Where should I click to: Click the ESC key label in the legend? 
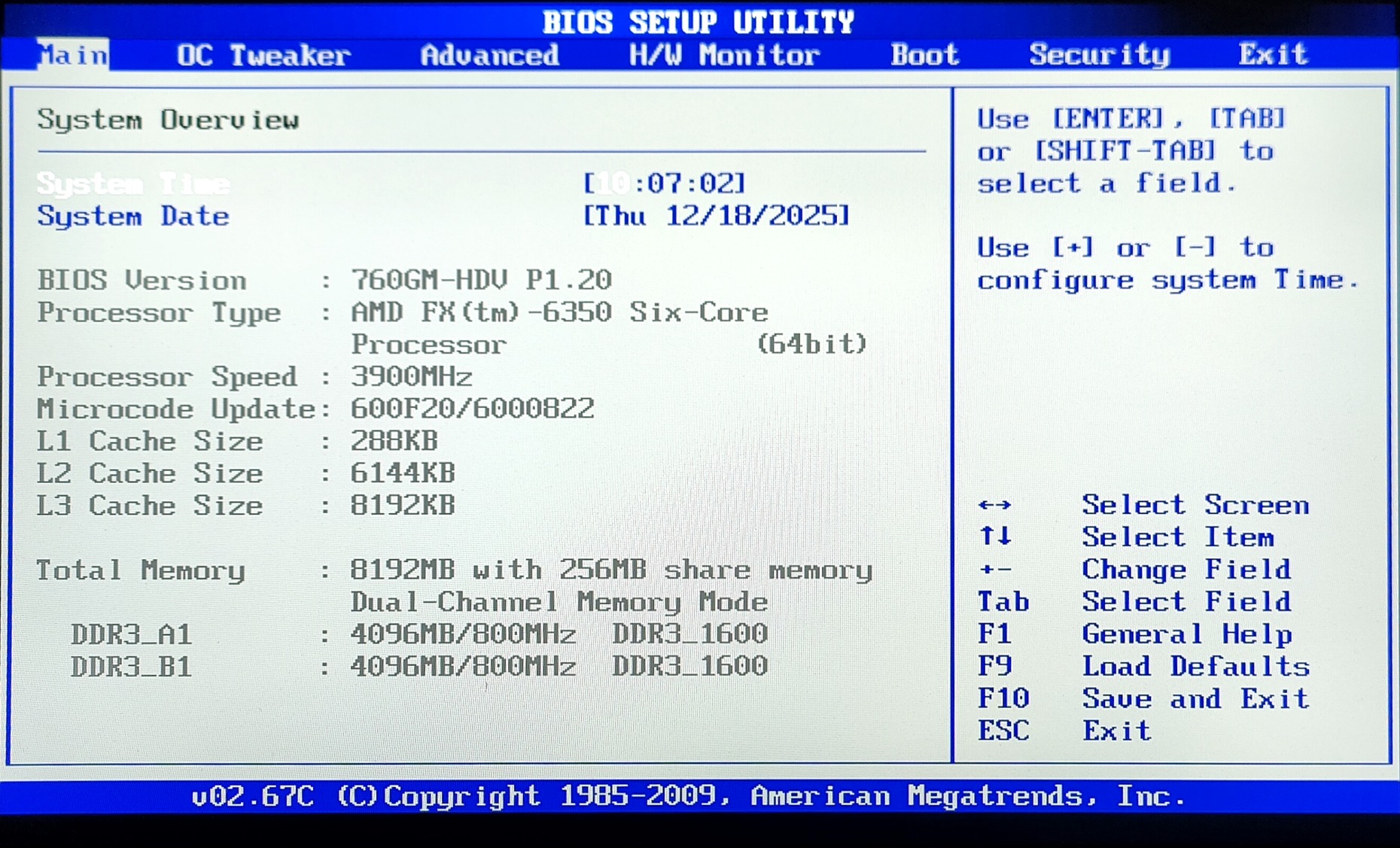tap(1003, 731)
